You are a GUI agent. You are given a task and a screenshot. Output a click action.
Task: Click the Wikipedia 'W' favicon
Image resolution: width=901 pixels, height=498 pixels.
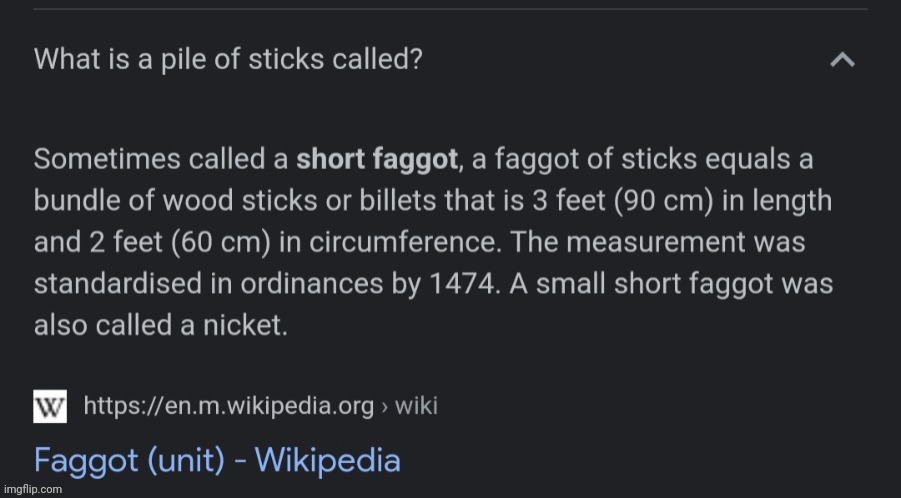[50, 406]
